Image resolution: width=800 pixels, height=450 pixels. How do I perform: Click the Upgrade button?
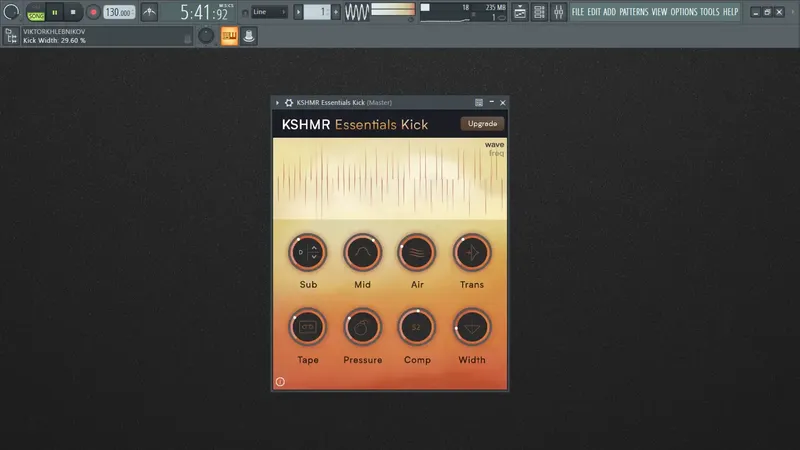click(482, 123)
